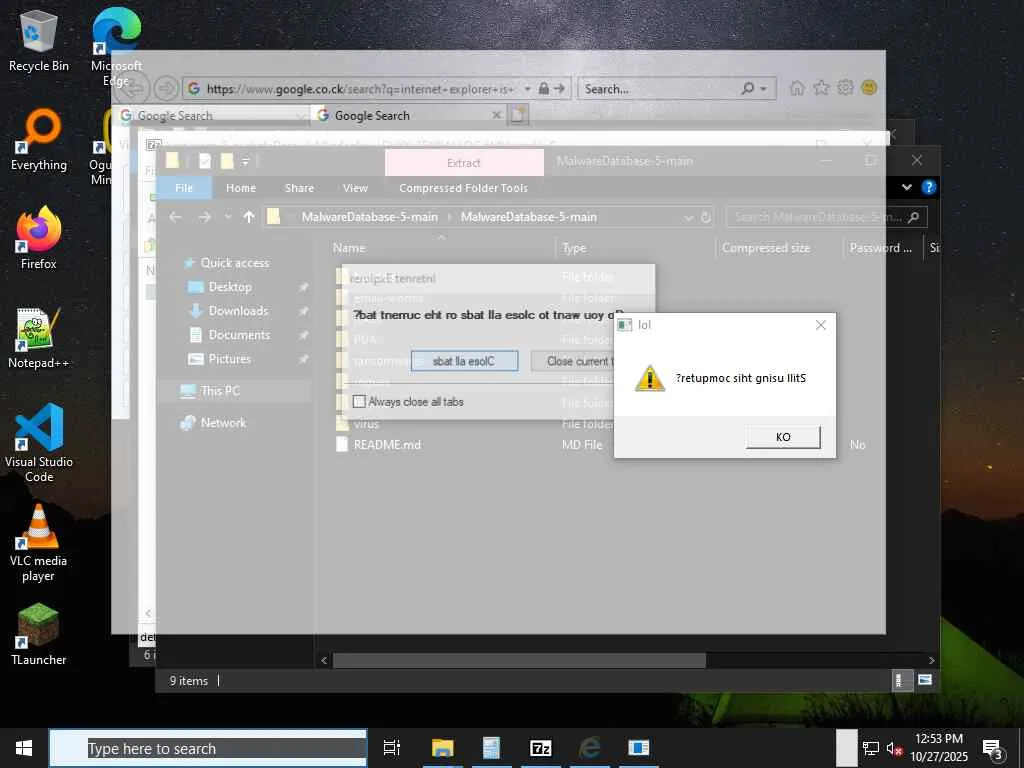Screen dimensions: 1024x768
Task: Open Recycle Bin desktop icon
Action: point(39,40)
